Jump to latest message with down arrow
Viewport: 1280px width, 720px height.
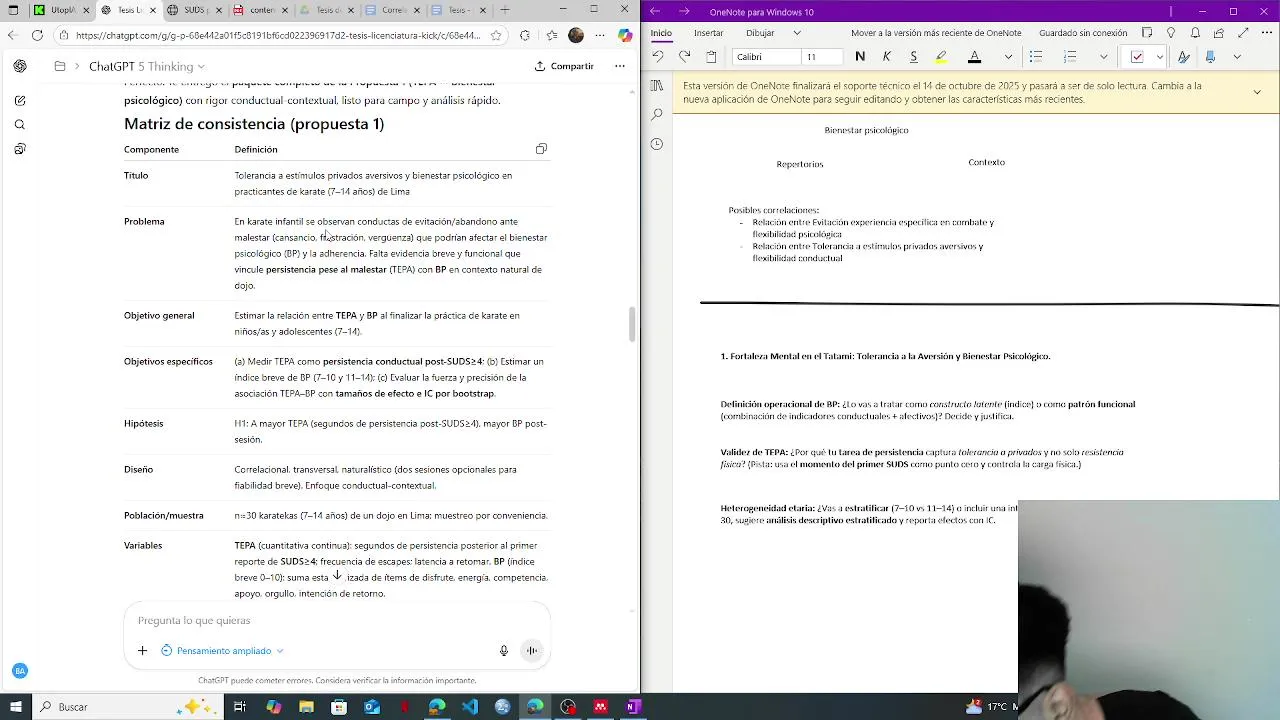point(337,575)
